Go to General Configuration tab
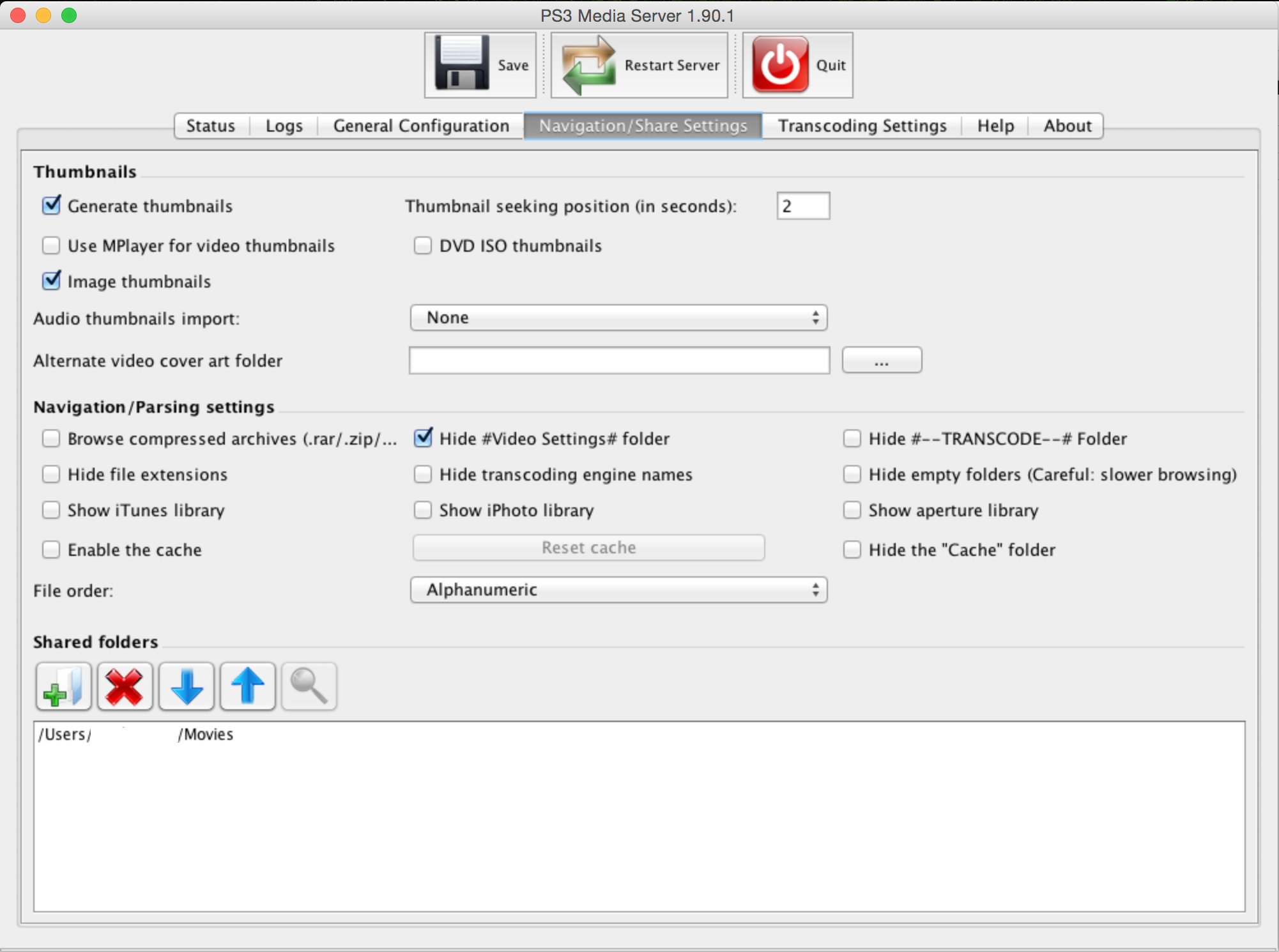Screen dimensions: 1279x952 click(x=421, y=126)
